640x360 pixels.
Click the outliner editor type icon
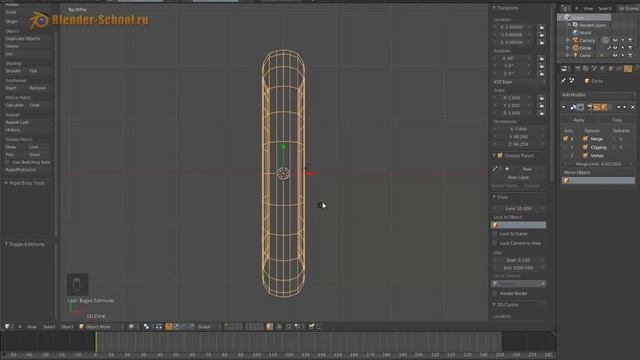coord(565,8)
